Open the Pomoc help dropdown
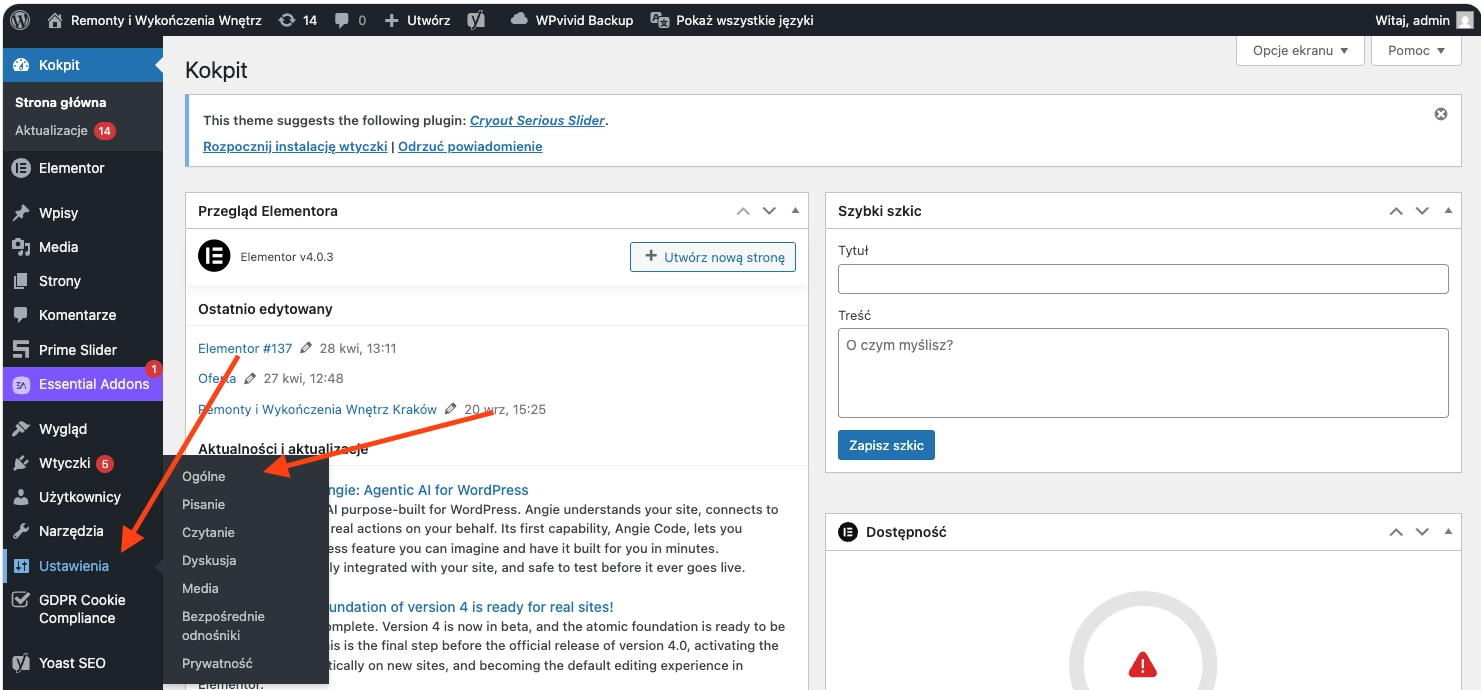This screenshot has width=1481, height=690. coord(1417,50)
